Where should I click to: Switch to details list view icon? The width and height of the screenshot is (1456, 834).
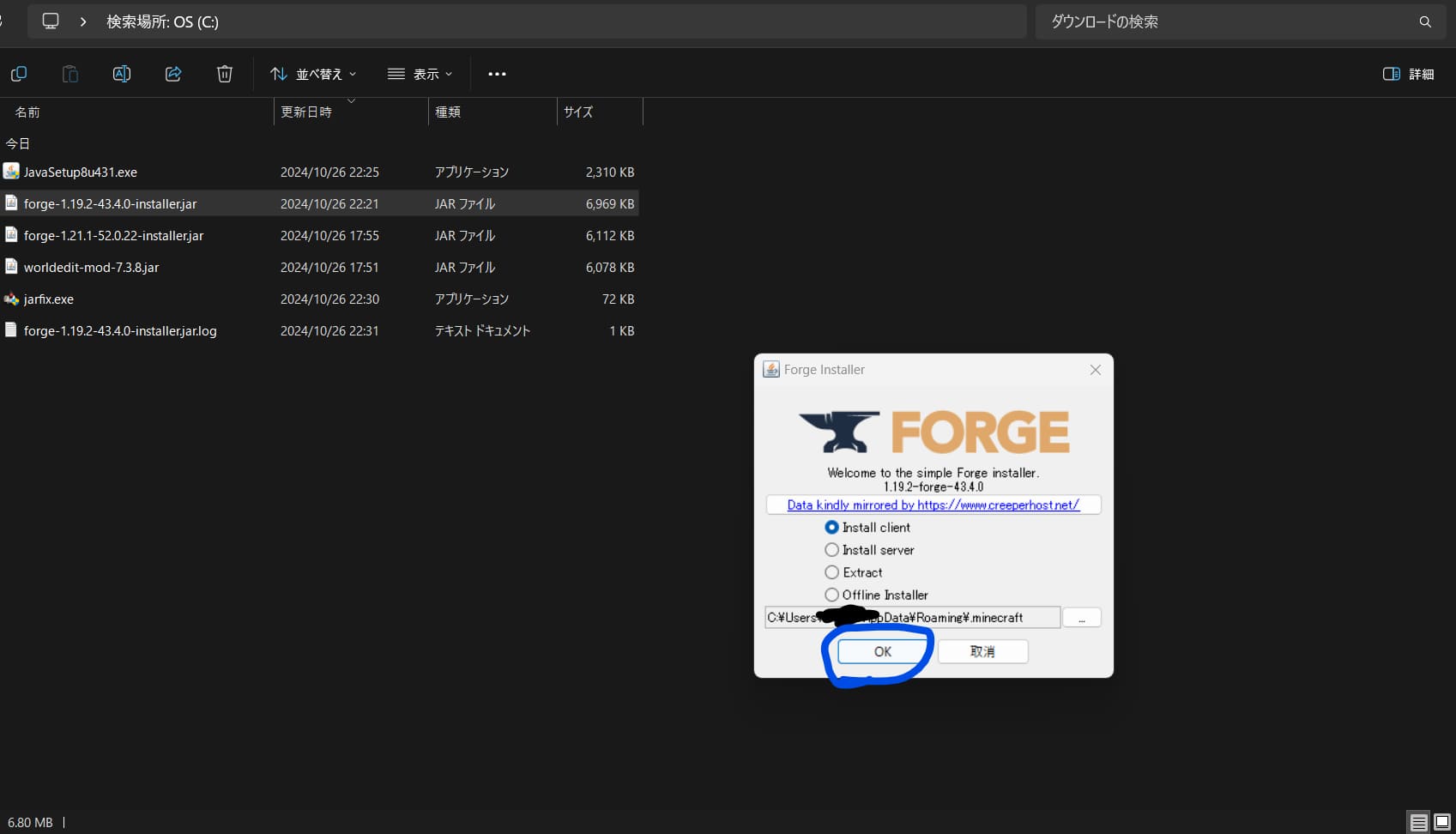[x=1418, y=822]
